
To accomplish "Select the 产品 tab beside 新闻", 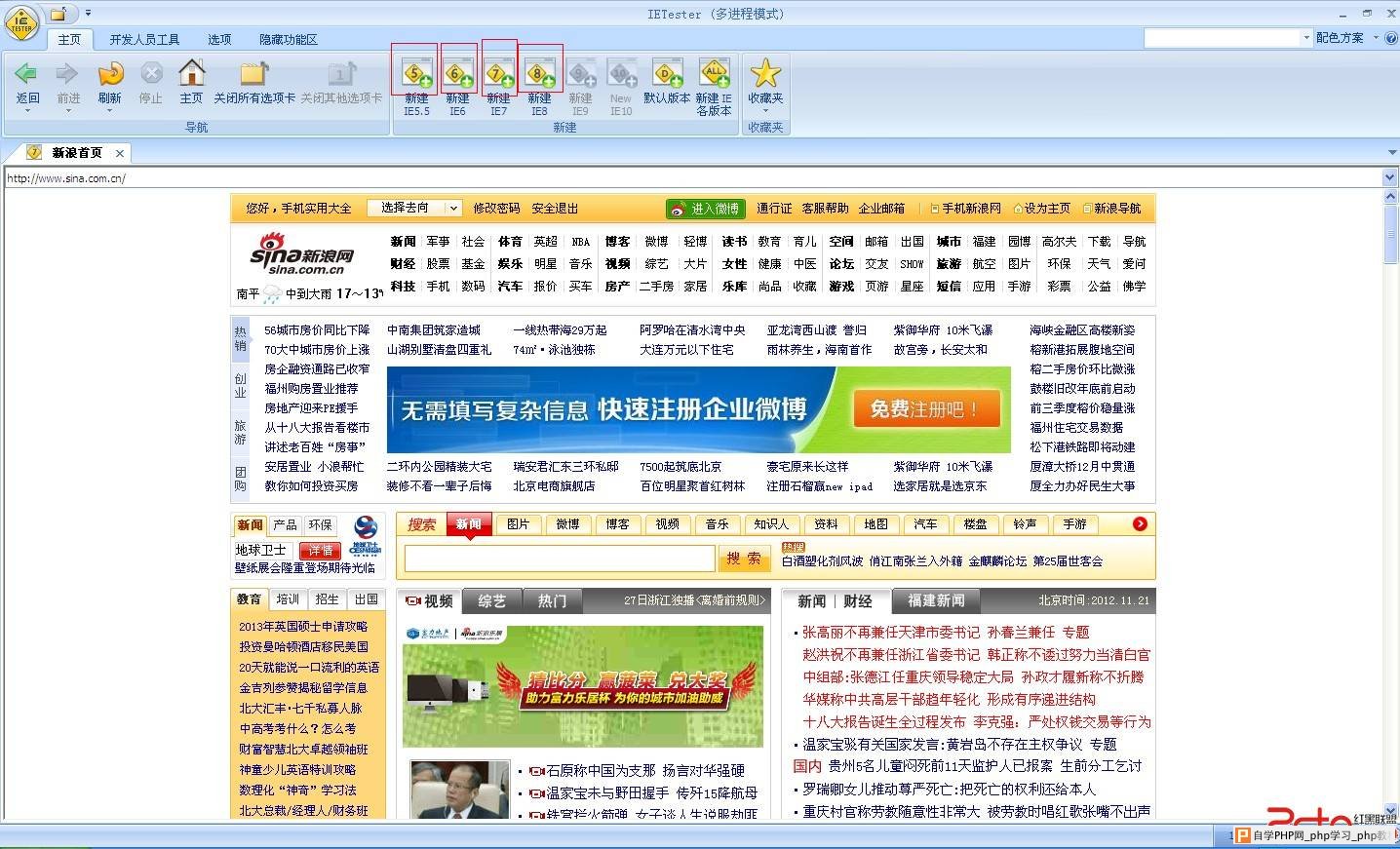I will click(286, 525).
